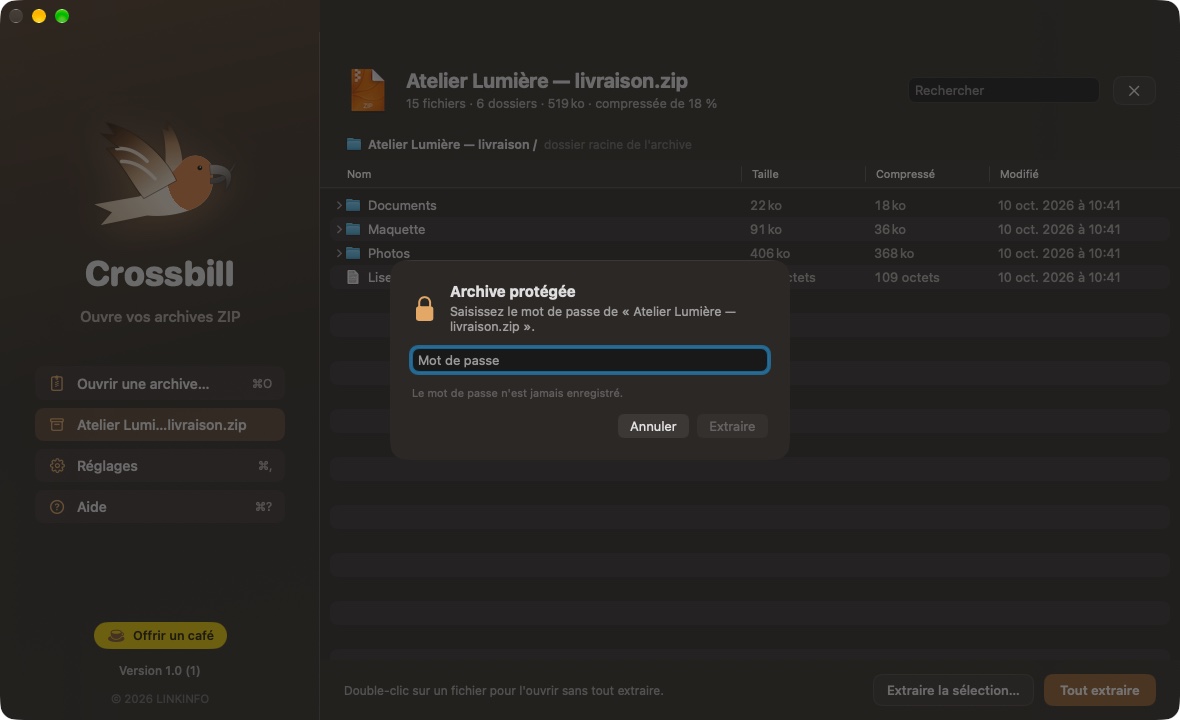The width and height of the screenshot is (1180, 720).
Task: Select Atelier Lumi...livraison.zip sidebar entry
Action: coord(160,425)
